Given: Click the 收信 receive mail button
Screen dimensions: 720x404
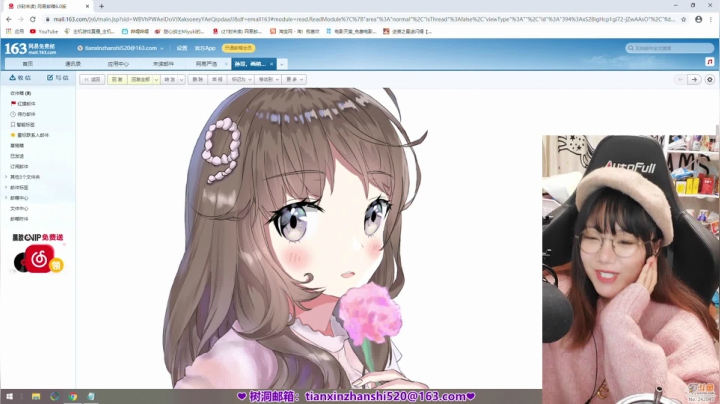Looking at the screenshot, I should point(20,78).
